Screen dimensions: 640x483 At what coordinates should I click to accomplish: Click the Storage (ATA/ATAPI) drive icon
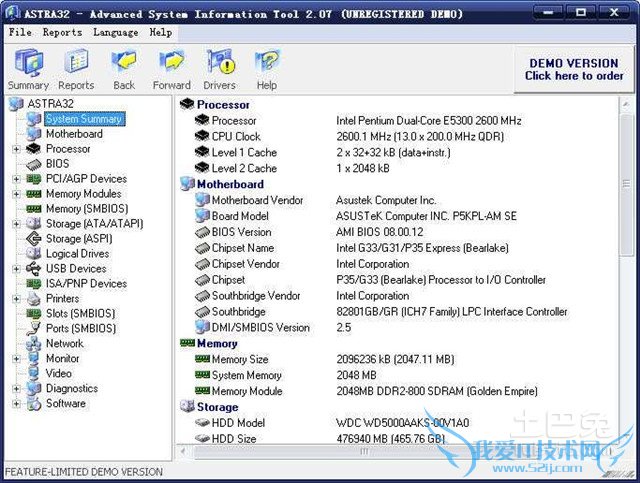pyautogui.click(x=33, y=224)
